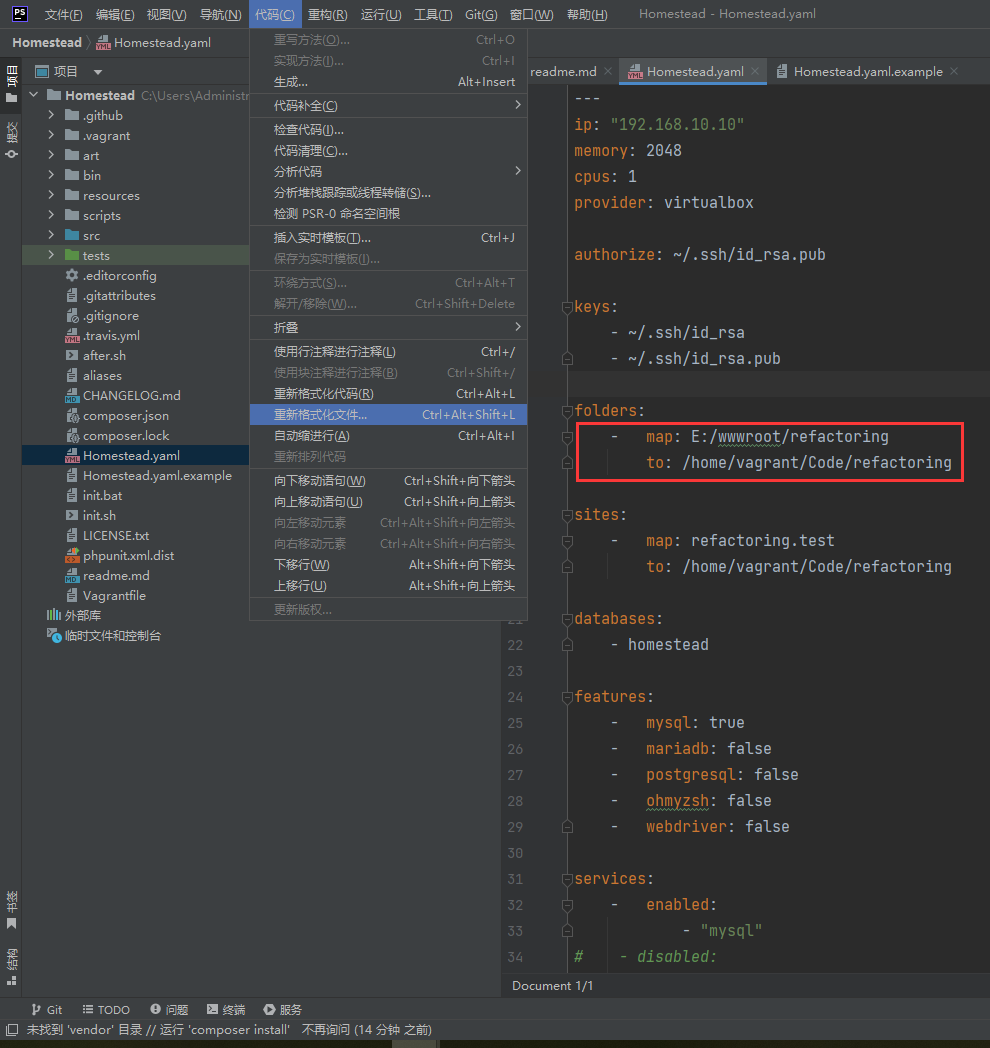
Task: Click the PhpStorm logo icon
Action: 19,14
